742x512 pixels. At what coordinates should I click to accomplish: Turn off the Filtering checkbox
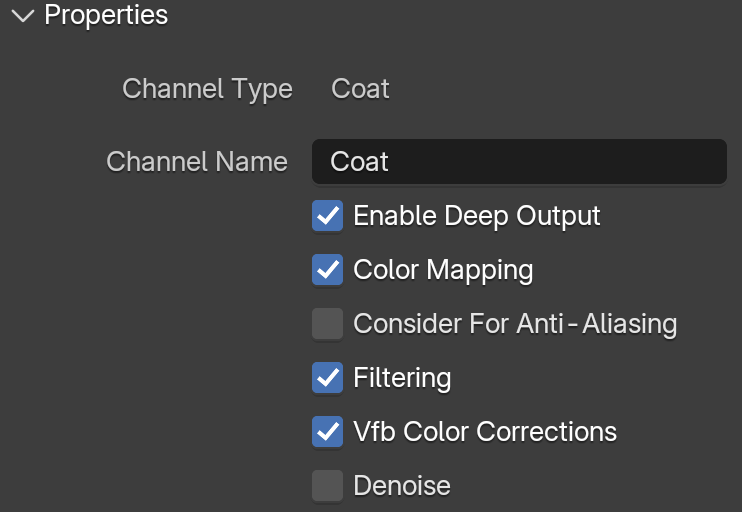tap(327, 378)
